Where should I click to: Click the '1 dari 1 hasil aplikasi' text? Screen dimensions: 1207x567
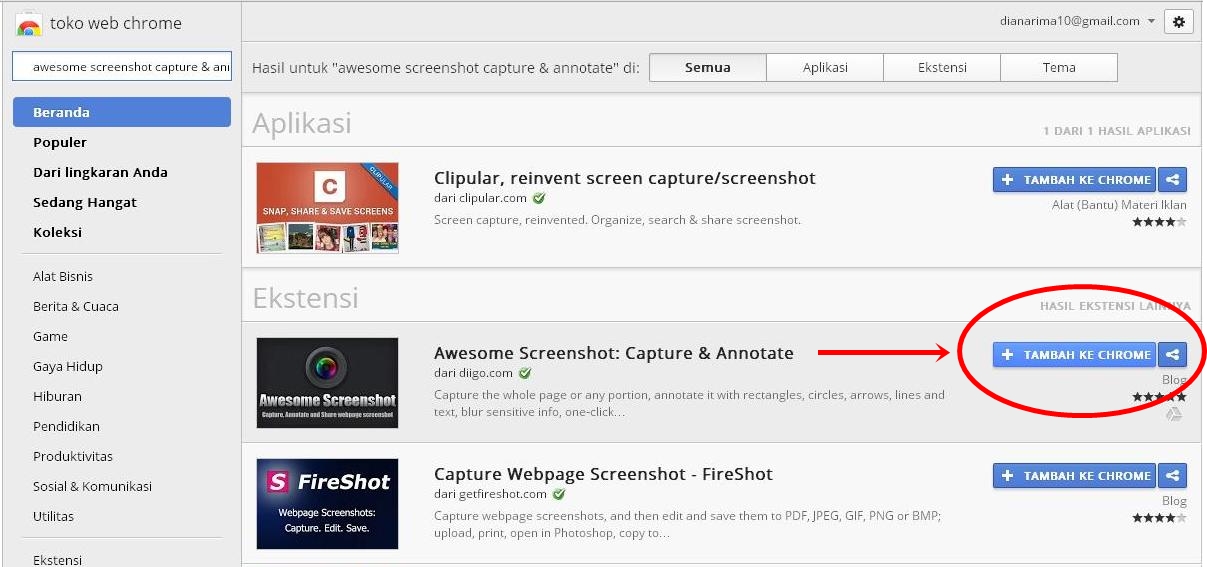(x=1117, y=131)
